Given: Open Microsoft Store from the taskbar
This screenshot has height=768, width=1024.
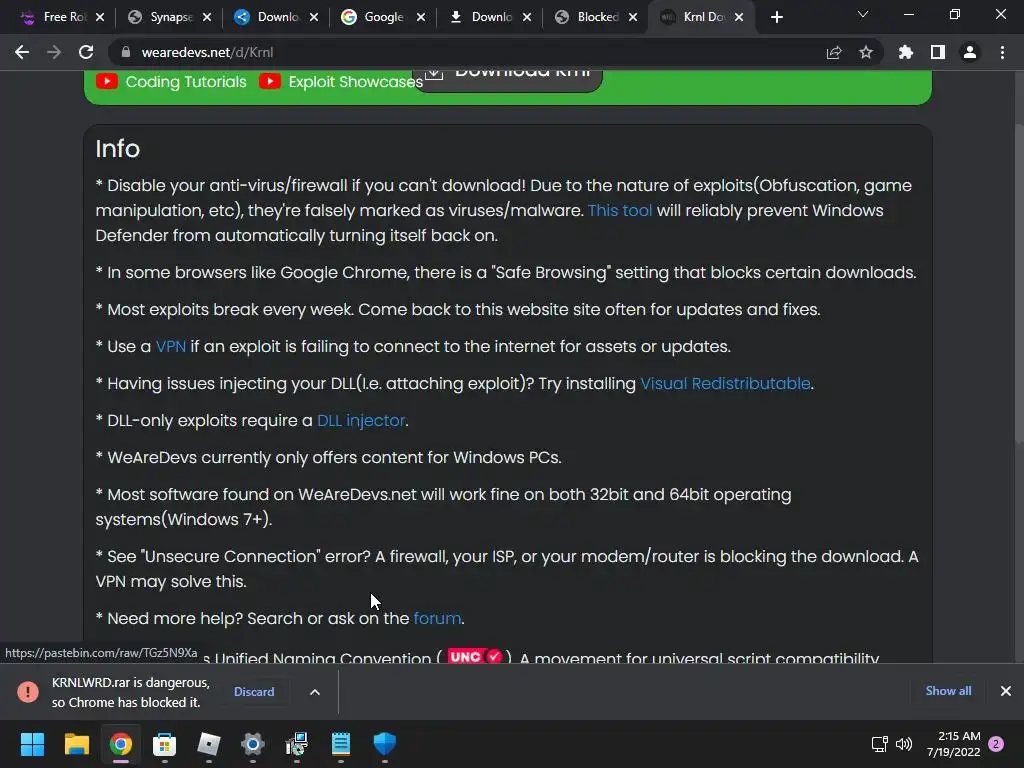Looking at the screenshot, I should 165,744.
